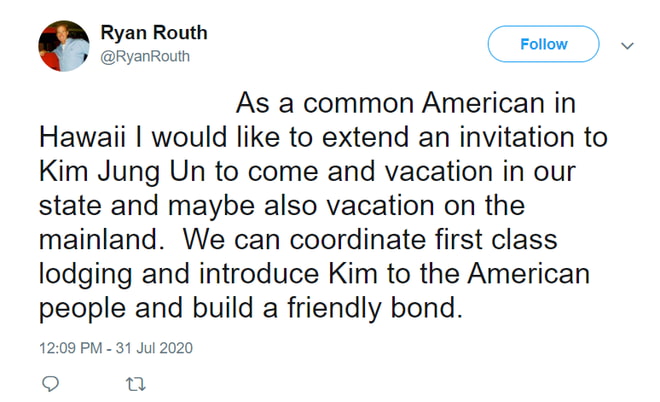Click the 31 Jul 2020 date

[155, 348]
